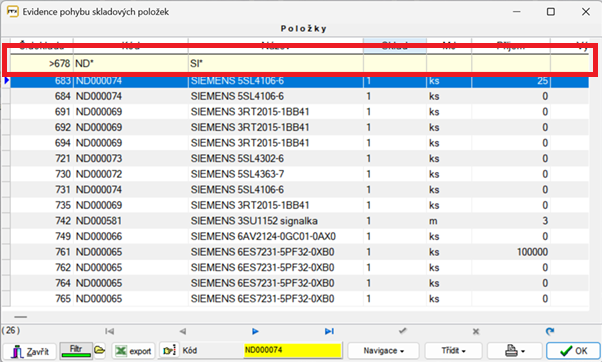Confirm with the OK button

(573, 351)
